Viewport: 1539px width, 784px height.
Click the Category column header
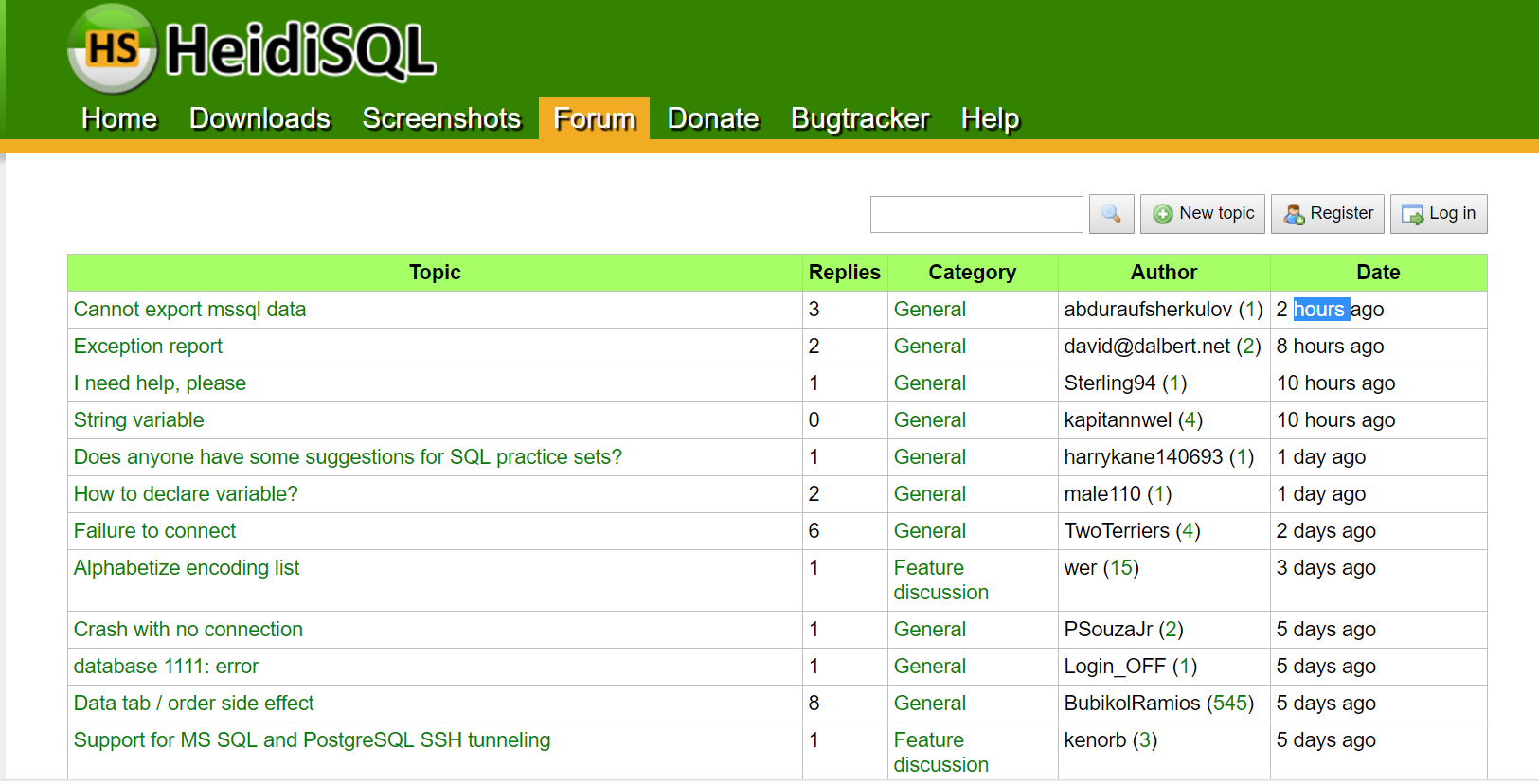(973, 273)
